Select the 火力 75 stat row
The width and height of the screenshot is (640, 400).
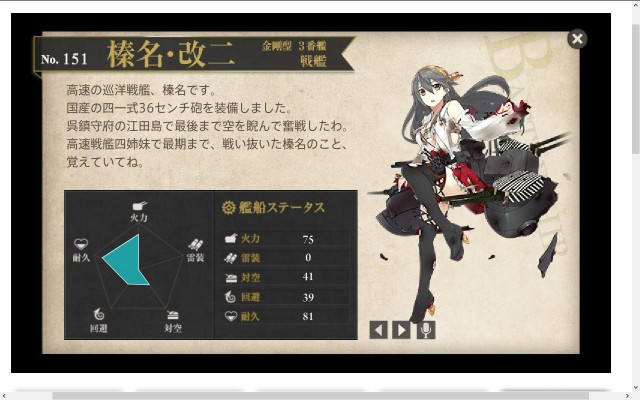coord(286,239)
